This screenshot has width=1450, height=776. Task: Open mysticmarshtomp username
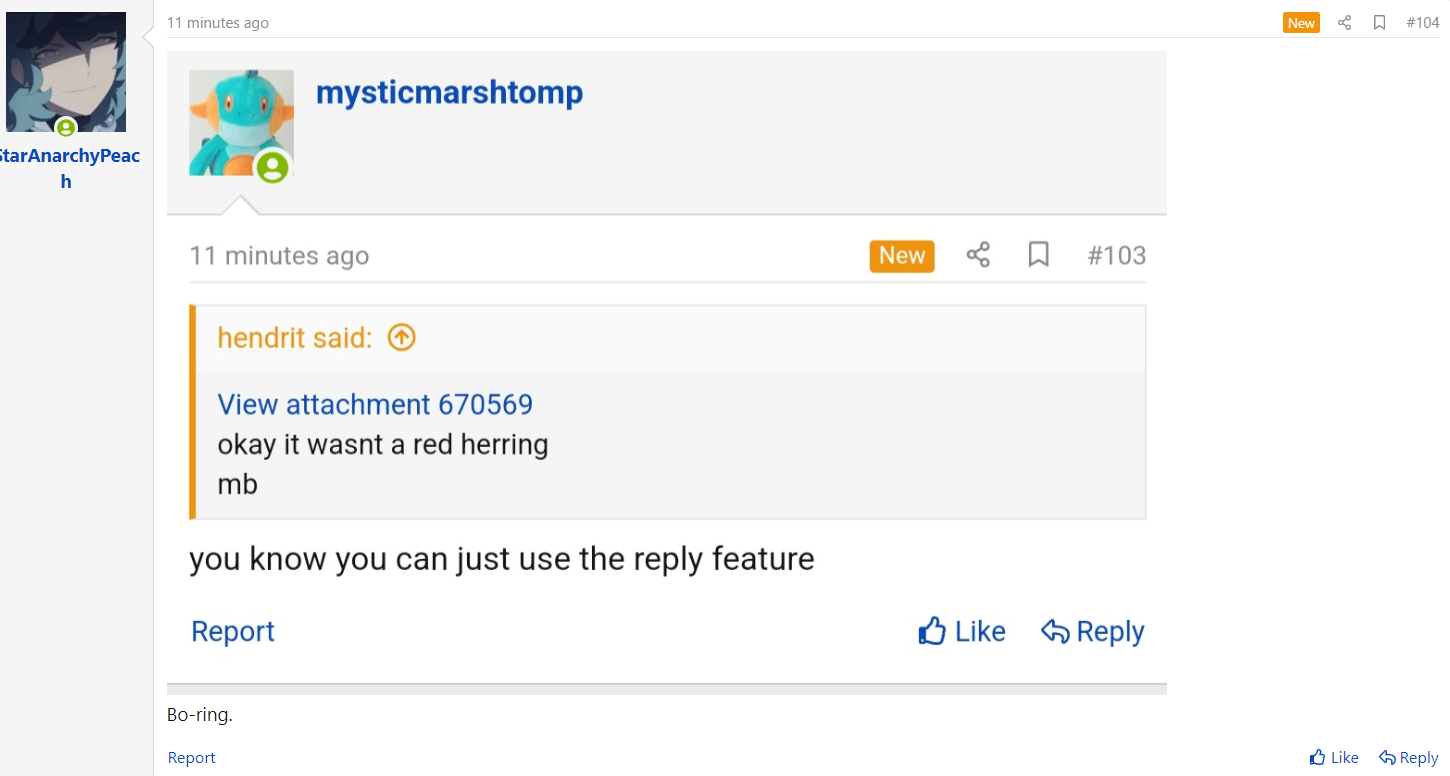pyautogui.click(x=449, y=93)
